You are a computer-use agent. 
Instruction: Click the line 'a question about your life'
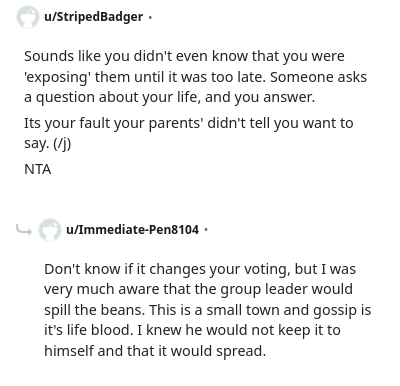click(x=169, y=98)
